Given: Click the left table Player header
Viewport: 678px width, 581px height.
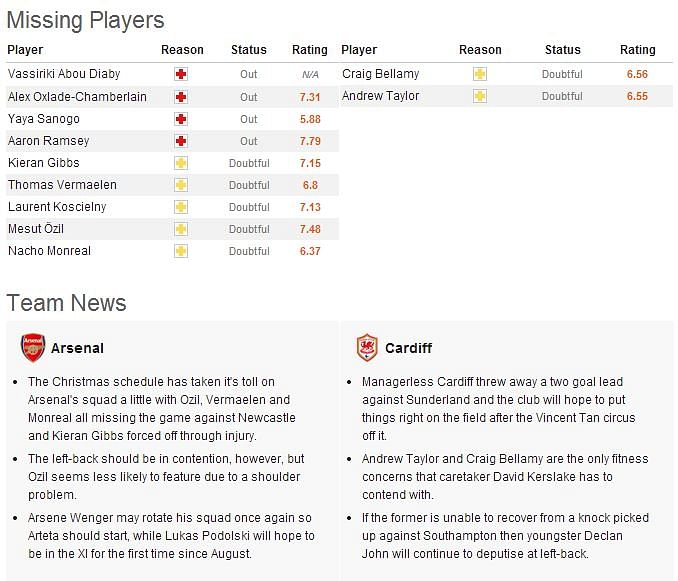Looking at the screenshot, I should pos(25,50).
